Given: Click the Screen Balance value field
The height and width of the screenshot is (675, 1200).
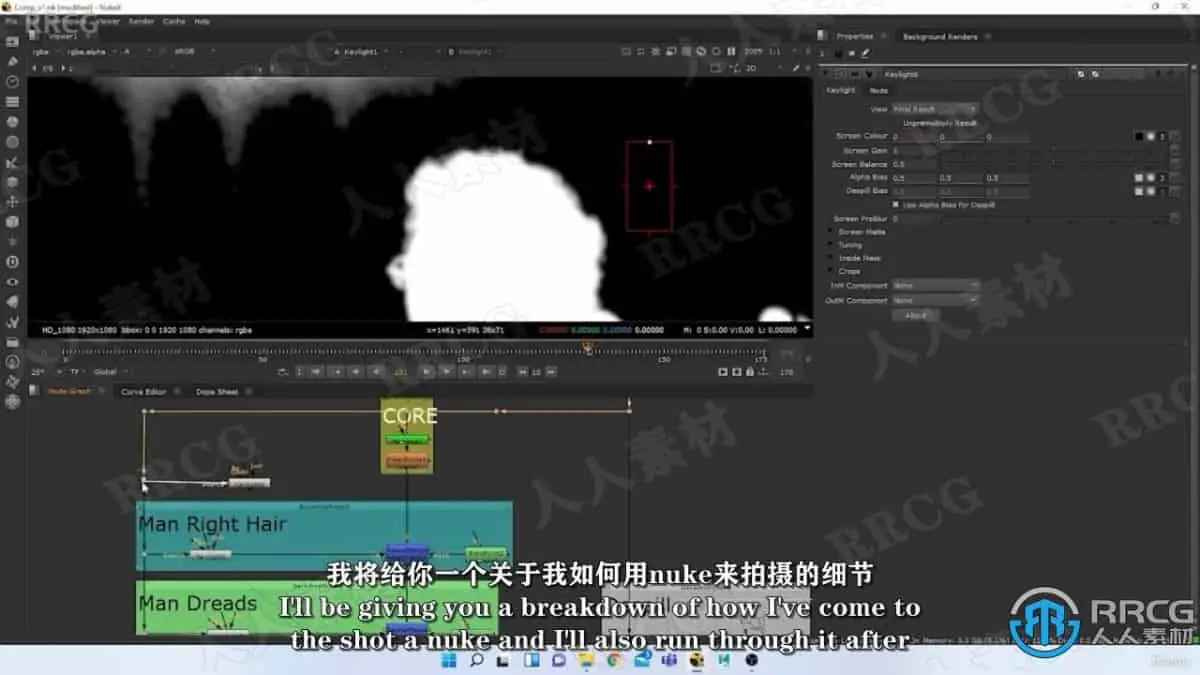Looking at the screenshot, I should coord(914,163).
